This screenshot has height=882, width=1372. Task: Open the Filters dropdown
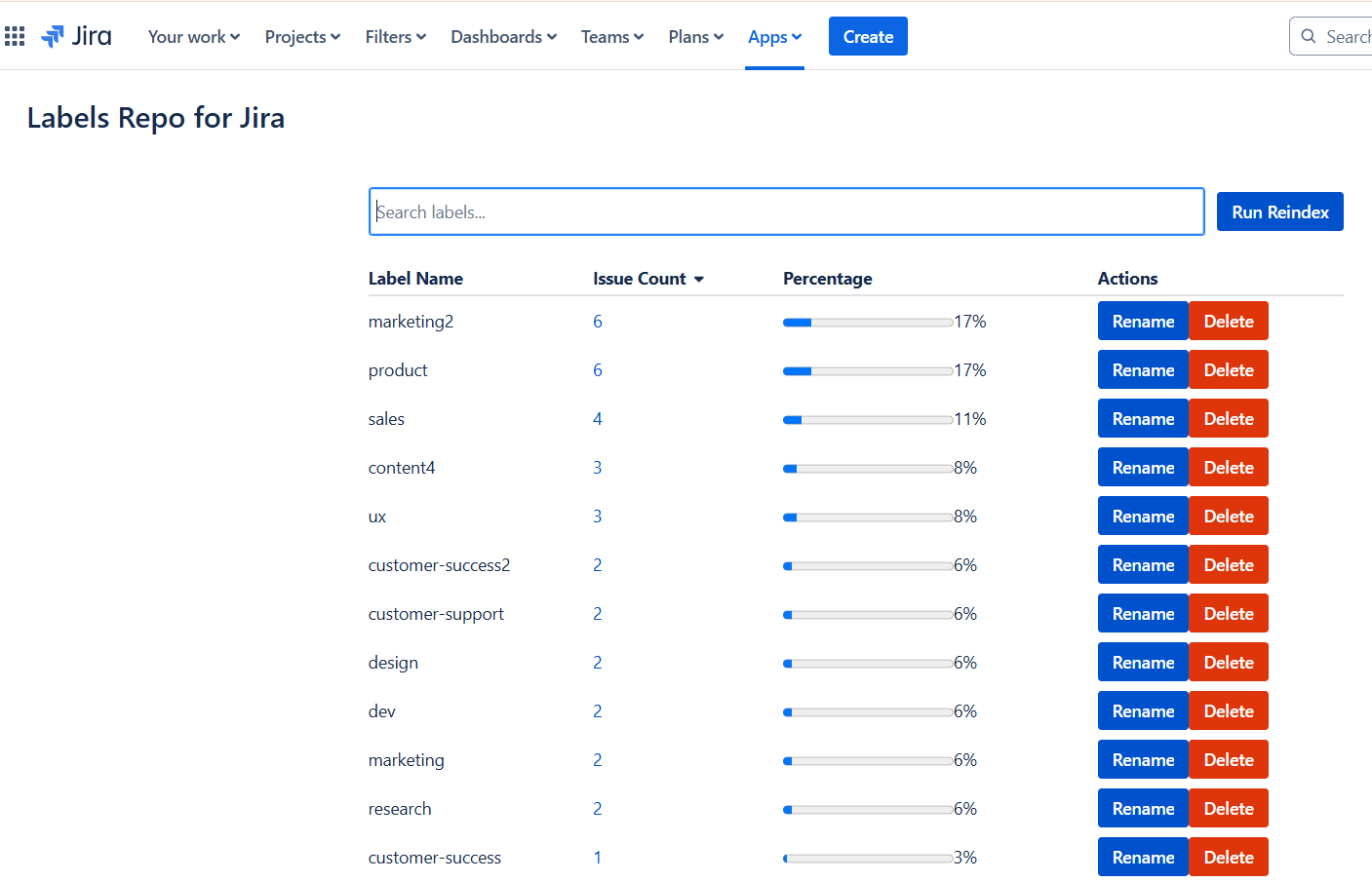point(395,37)
